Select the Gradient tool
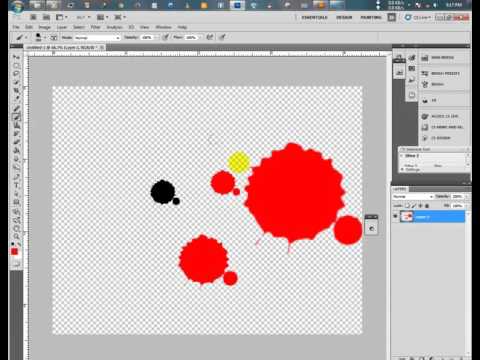 tap(16, 150)
